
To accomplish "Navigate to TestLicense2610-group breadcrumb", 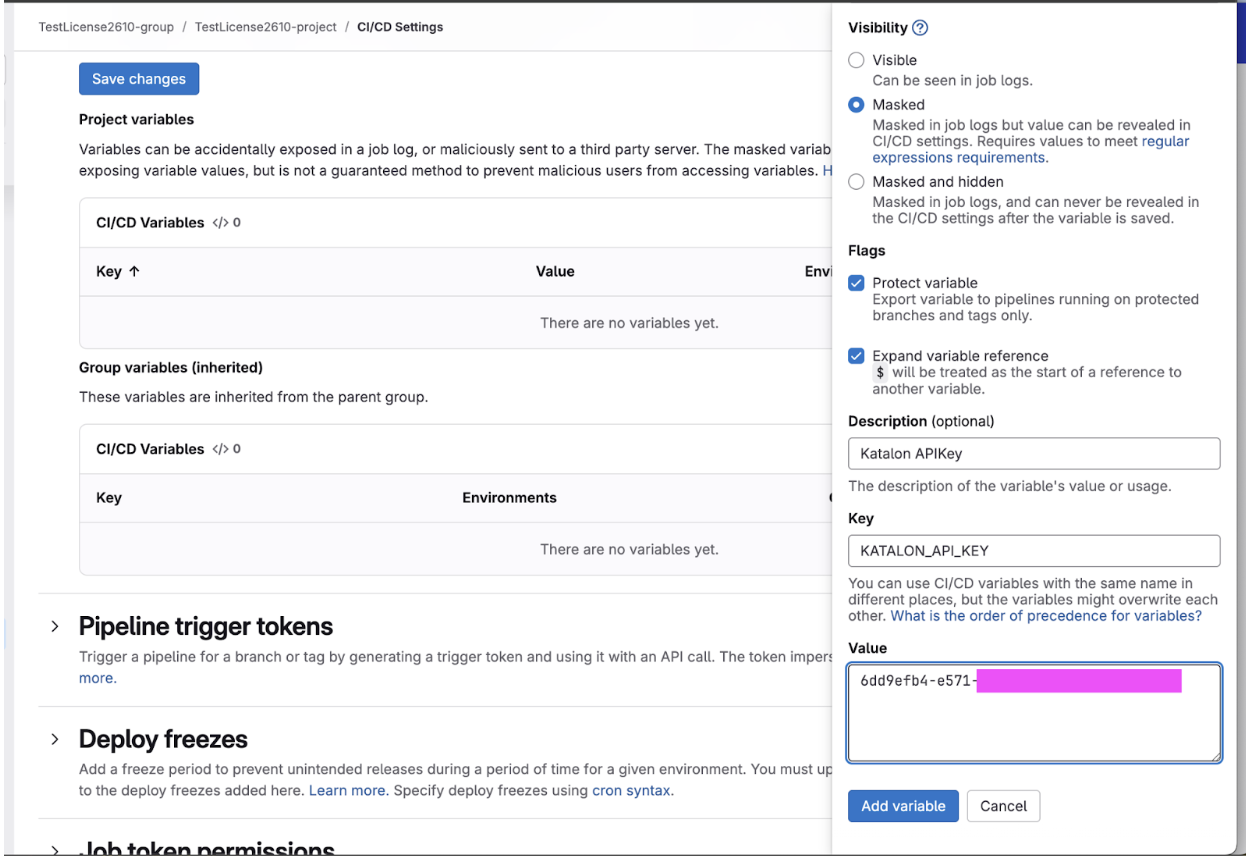I will [106, 27].
